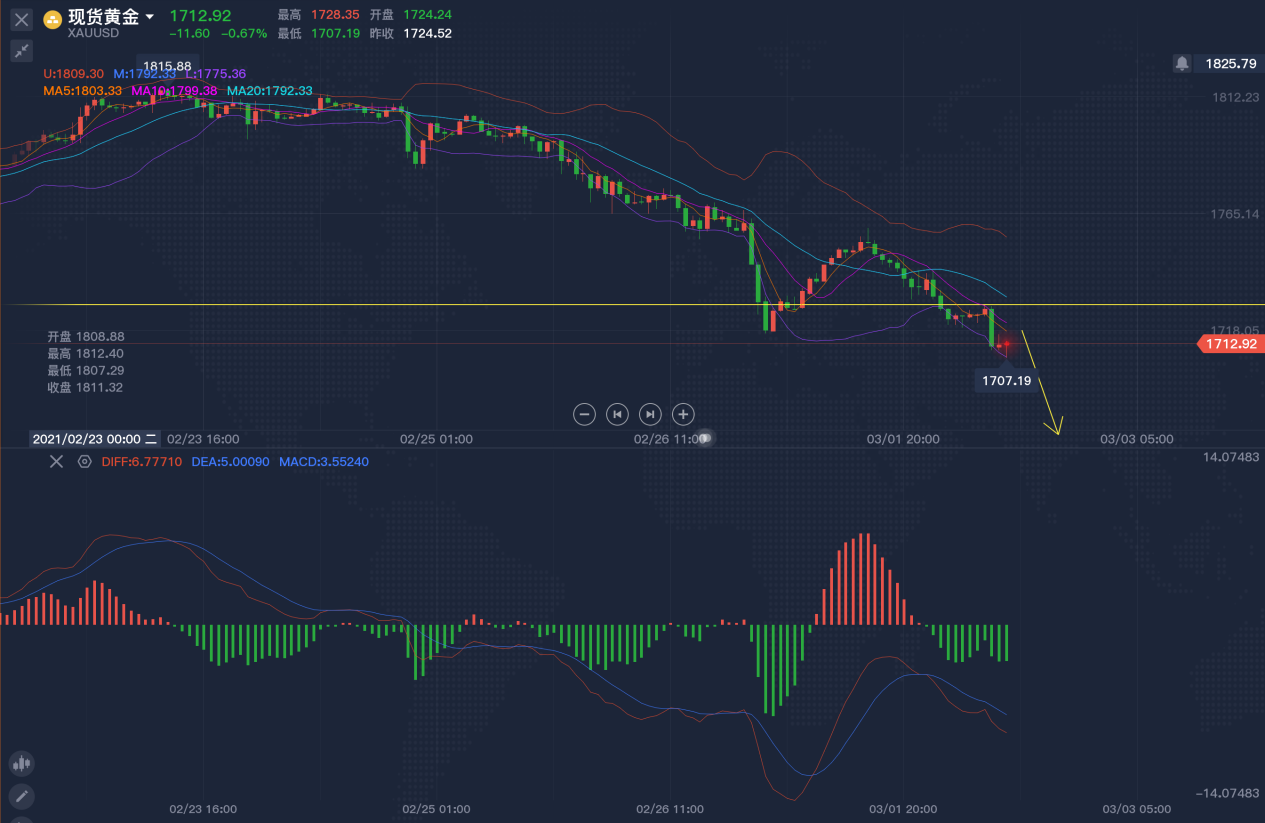Screen dimensions: 1265x823
Task: Jump to the latest candle with skip-forward
Action: click(x=650, y=414)
